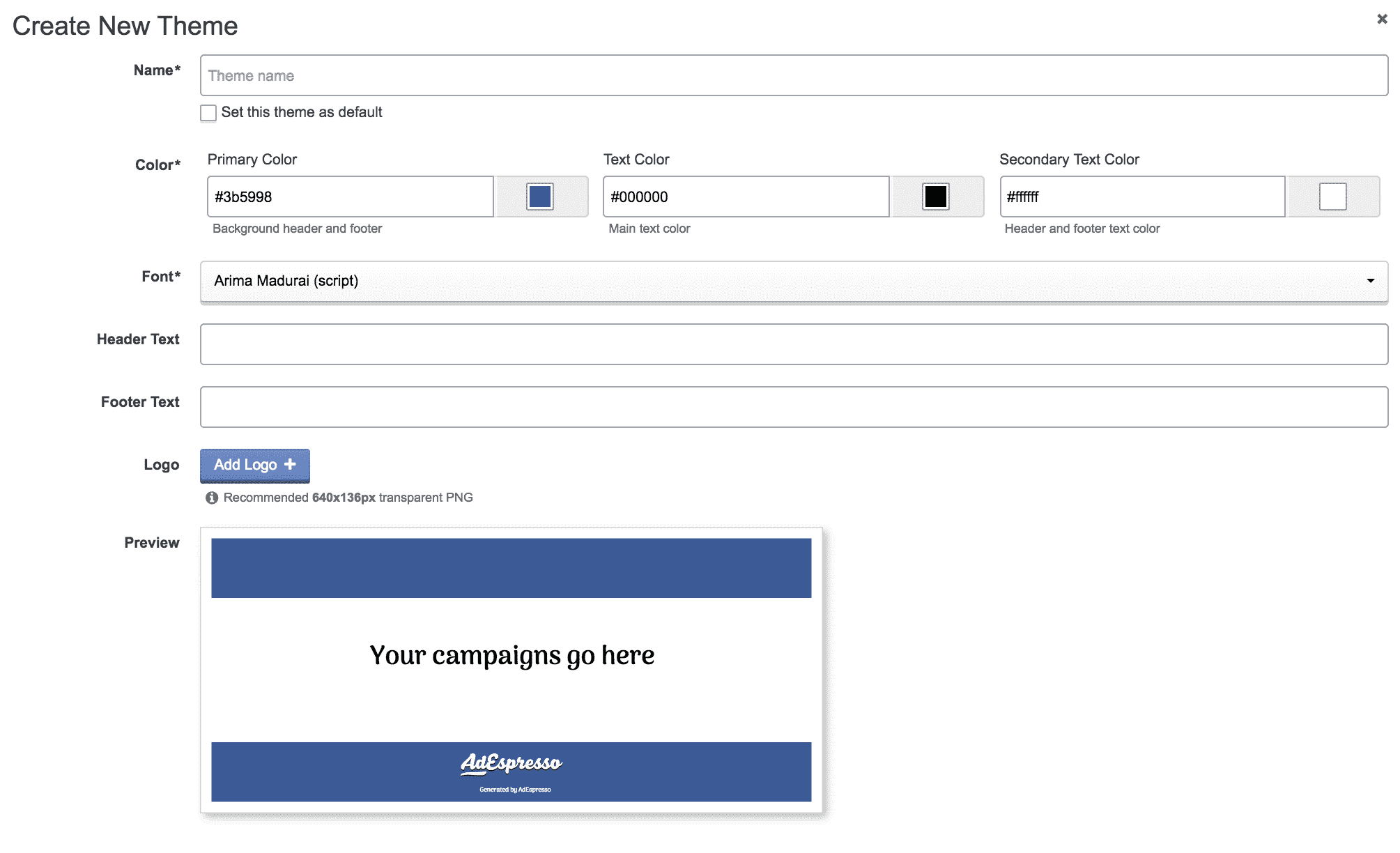Click the dropdown arrow on the Font selector
1400x853 pixels.
1370,281
